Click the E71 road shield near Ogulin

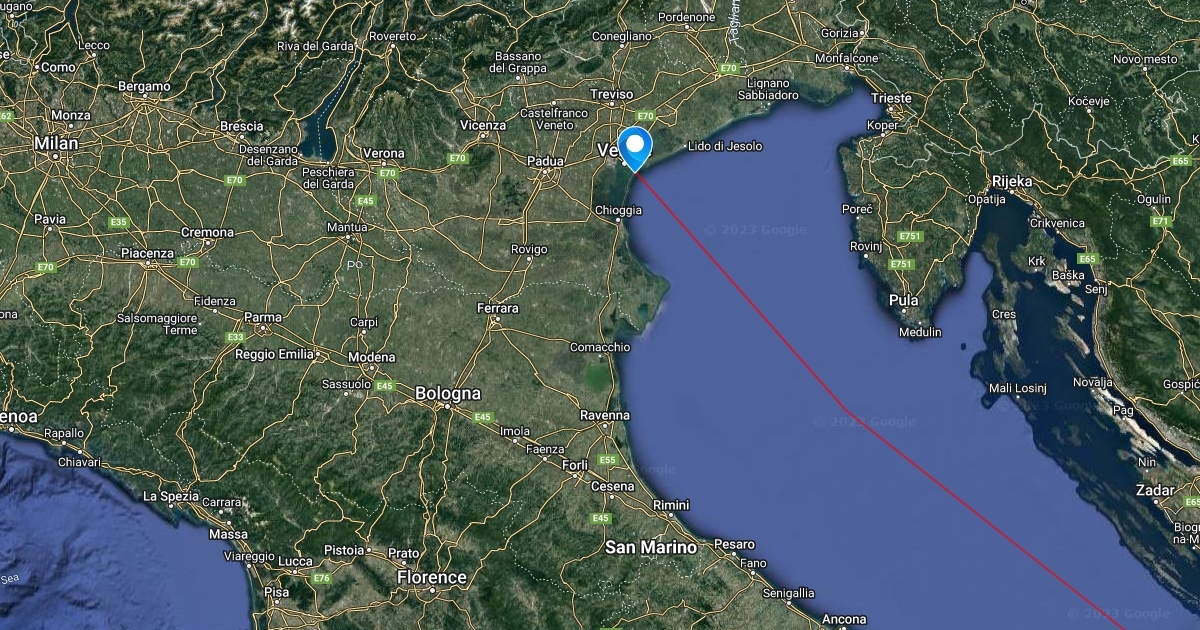tap(1160, 221)
